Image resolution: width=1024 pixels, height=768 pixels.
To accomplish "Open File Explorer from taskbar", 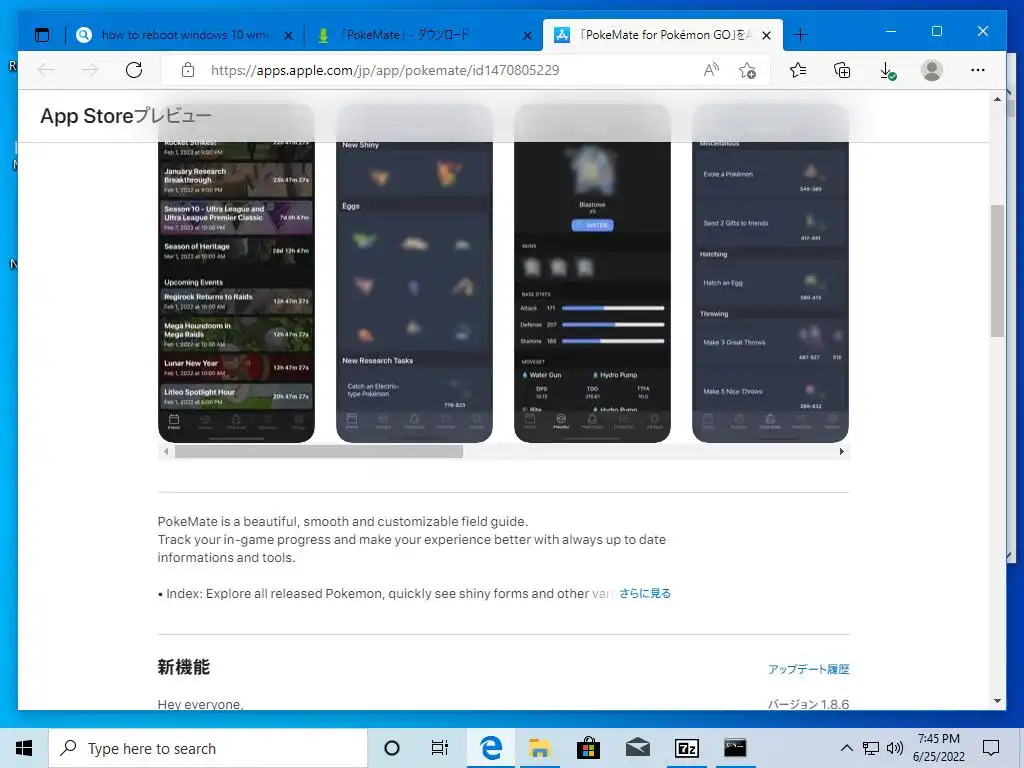I will coord(539,748).
